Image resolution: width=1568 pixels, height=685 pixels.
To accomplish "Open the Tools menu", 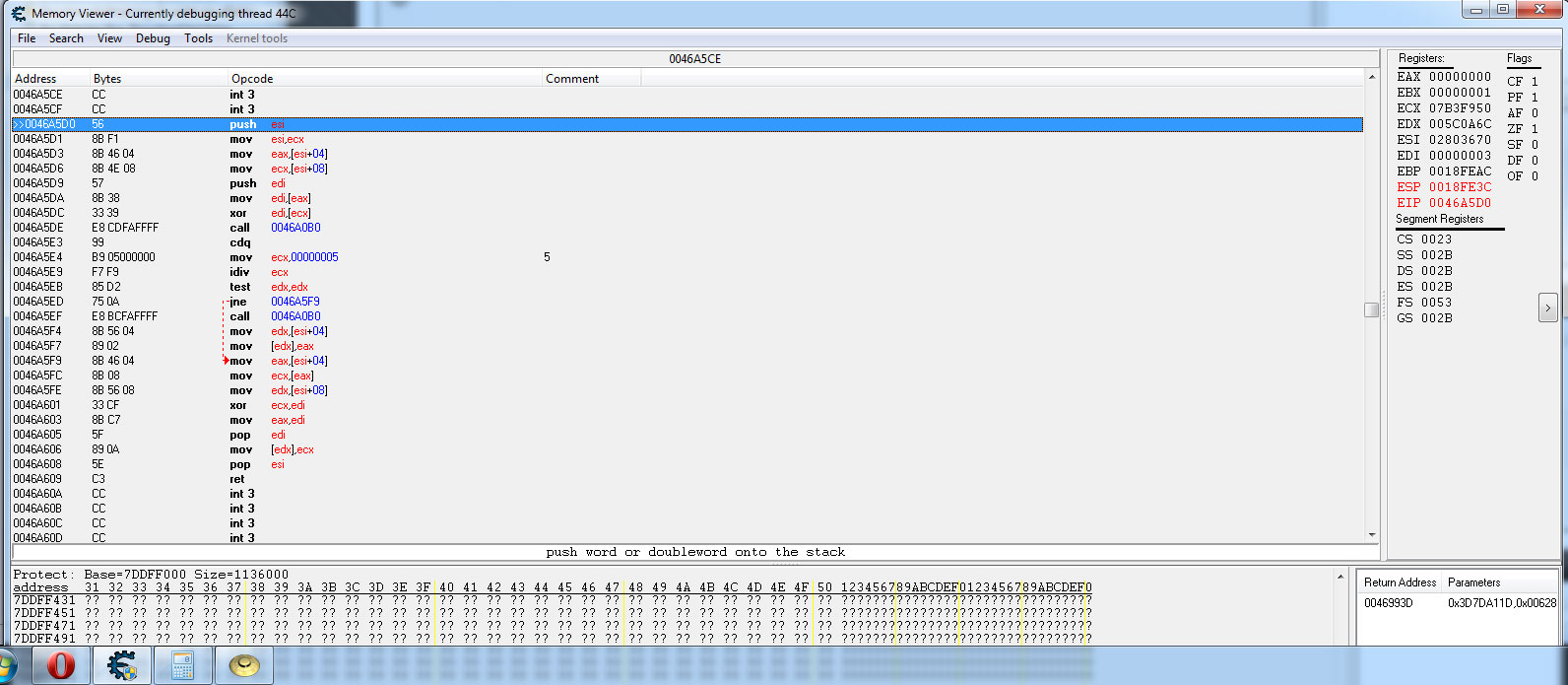I will point(198,38).
